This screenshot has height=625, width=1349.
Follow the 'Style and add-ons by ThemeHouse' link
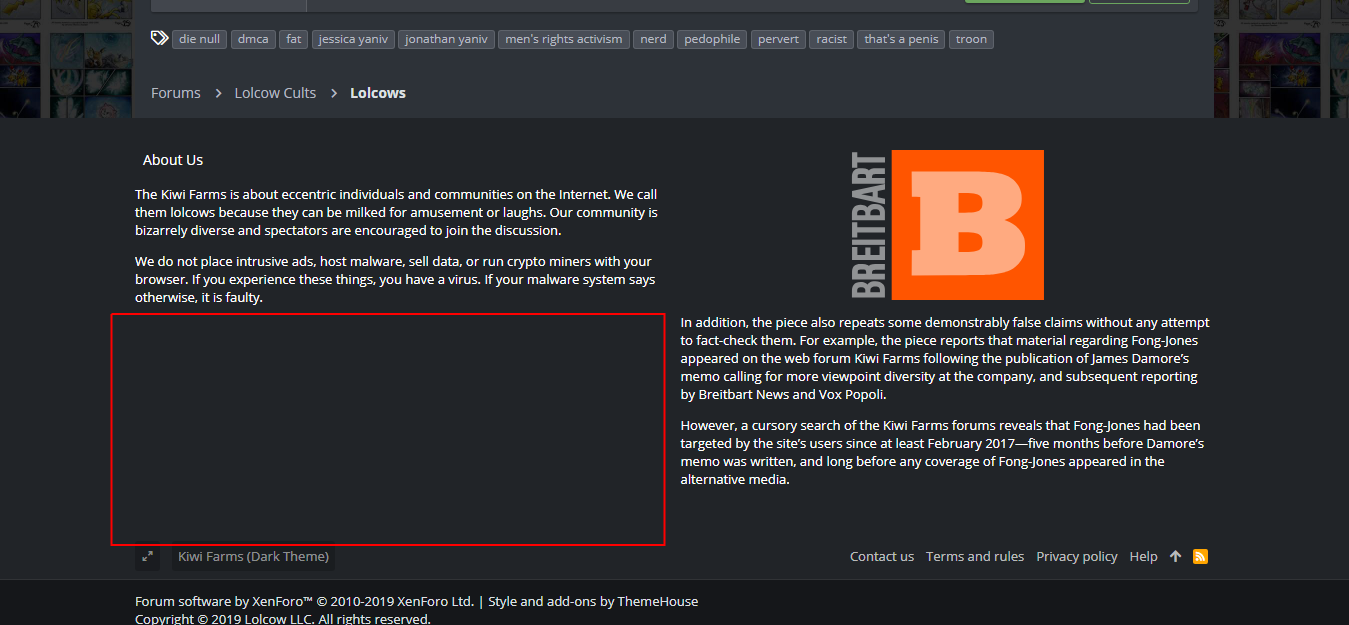[593, 601]
